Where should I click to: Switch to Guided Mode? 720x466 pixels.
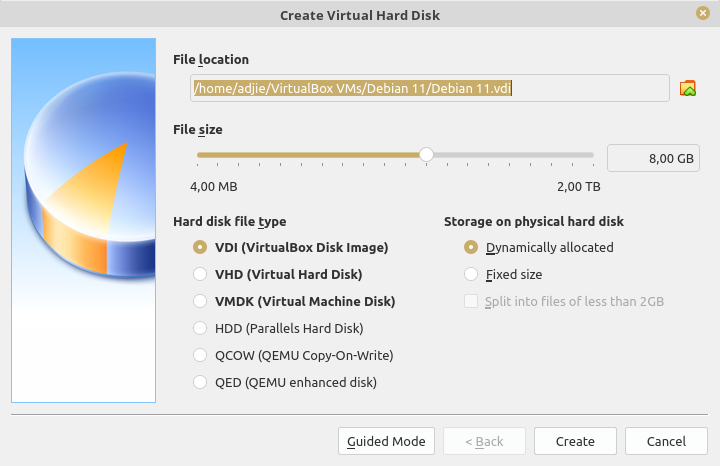pos(386,441)
